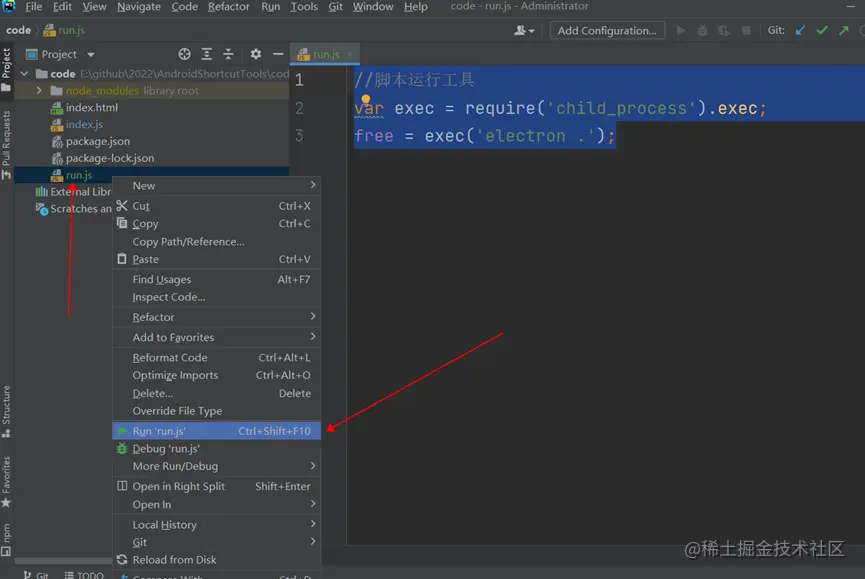Expand the Local History submenu

click(216, 524)
